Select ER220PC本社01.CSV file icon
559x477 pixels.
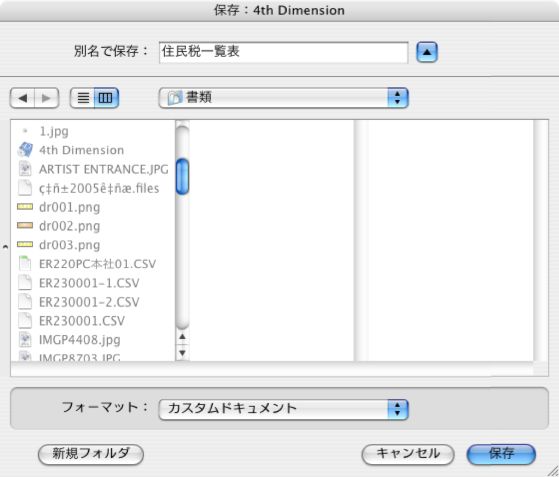coord(25,263)
